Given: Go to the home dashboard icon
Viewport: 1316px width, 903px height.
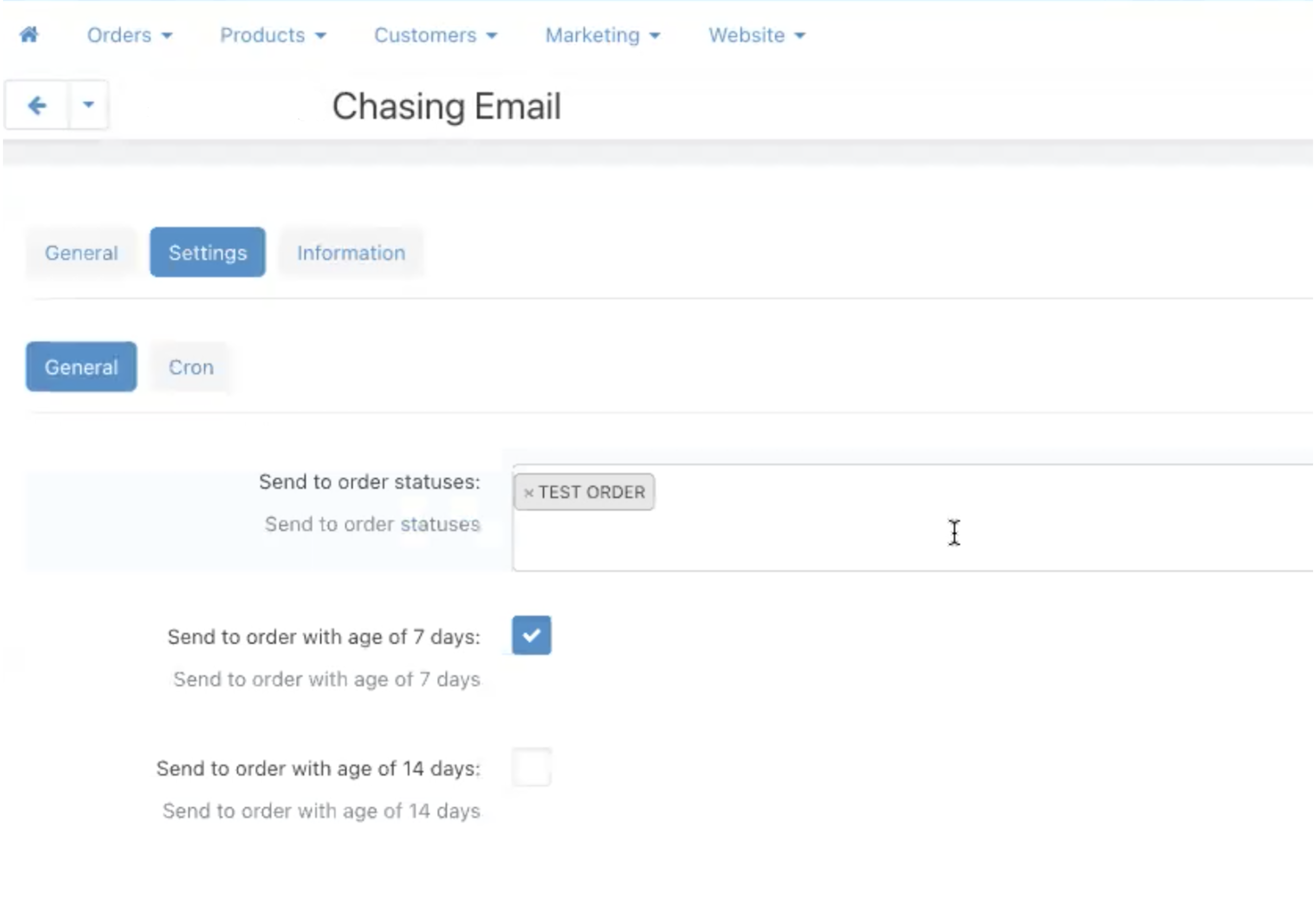Looking at the screenshot, I should tap(29, 35).
